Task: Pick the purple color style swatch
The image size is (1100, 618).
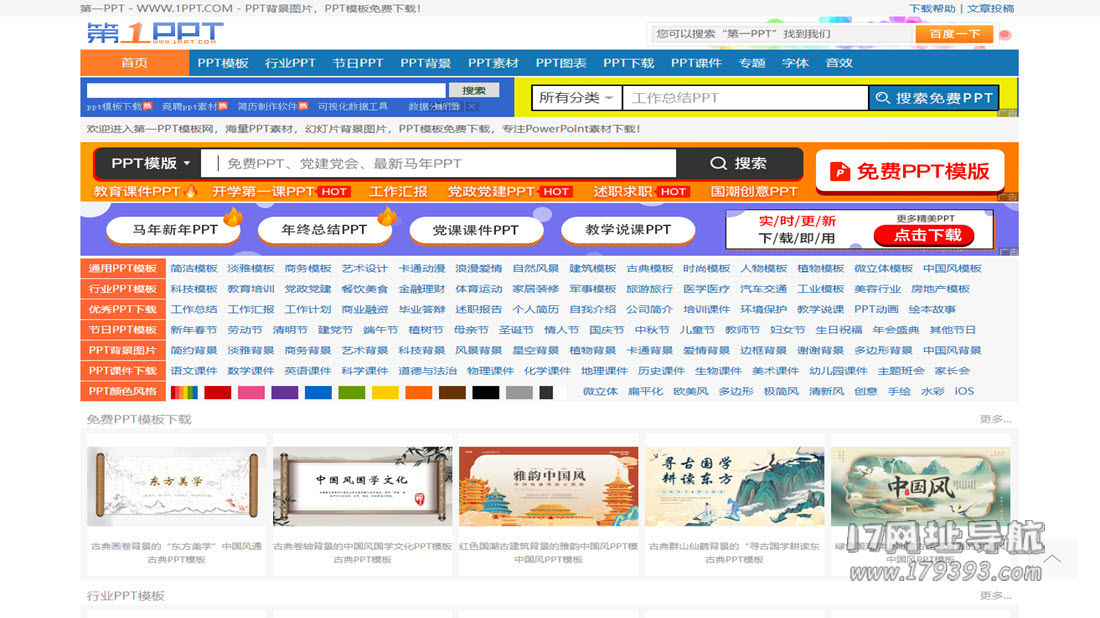Action: (285, 392)
